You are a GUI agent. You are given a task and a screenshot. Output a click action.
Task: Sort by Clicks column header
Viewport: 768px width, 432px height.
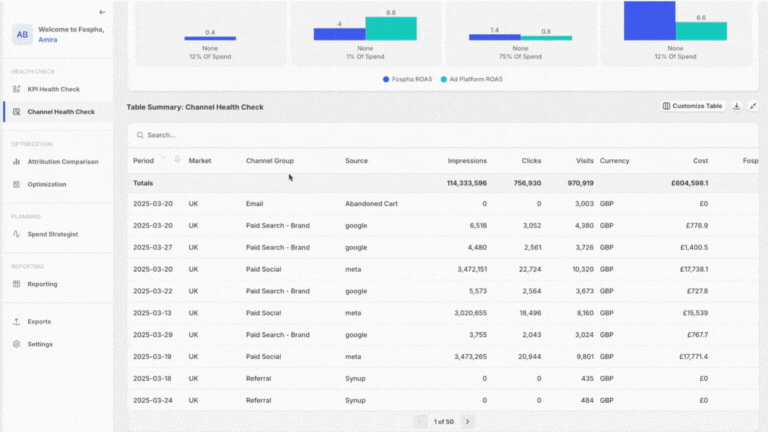[x=531, y=161]
